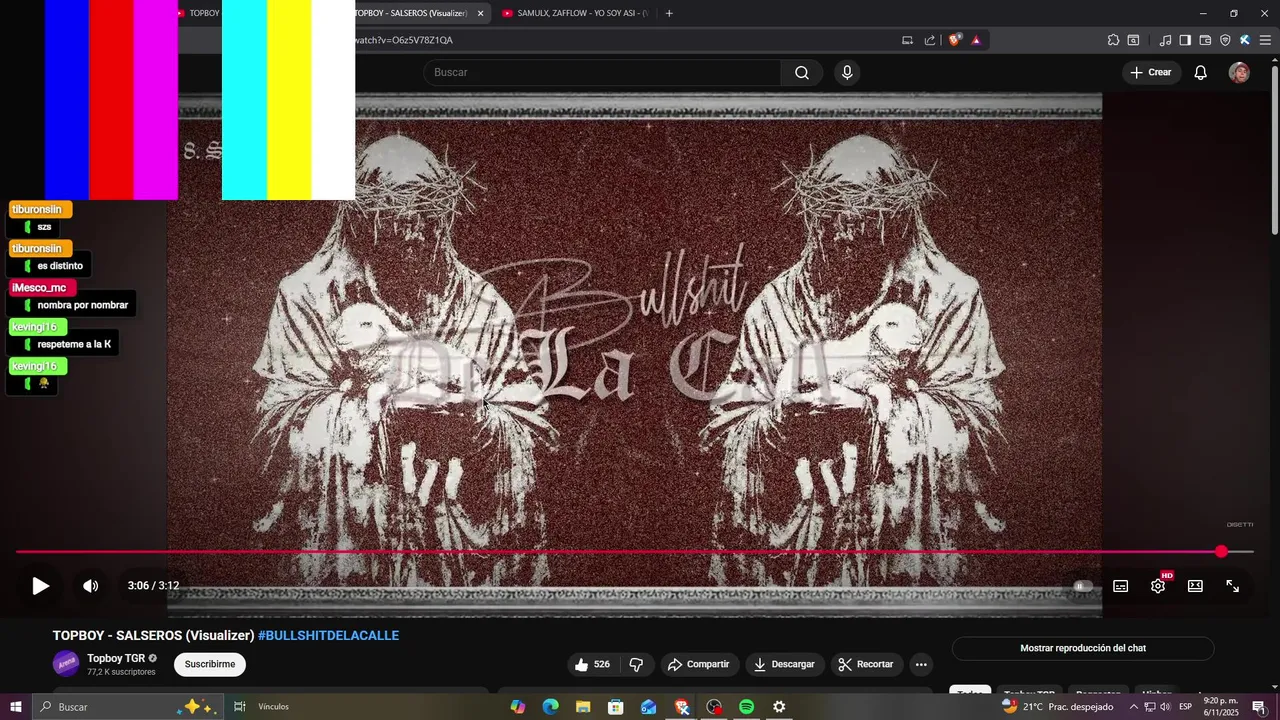
Task: Open Brave Shields lion icon
Action: point(955,40)
